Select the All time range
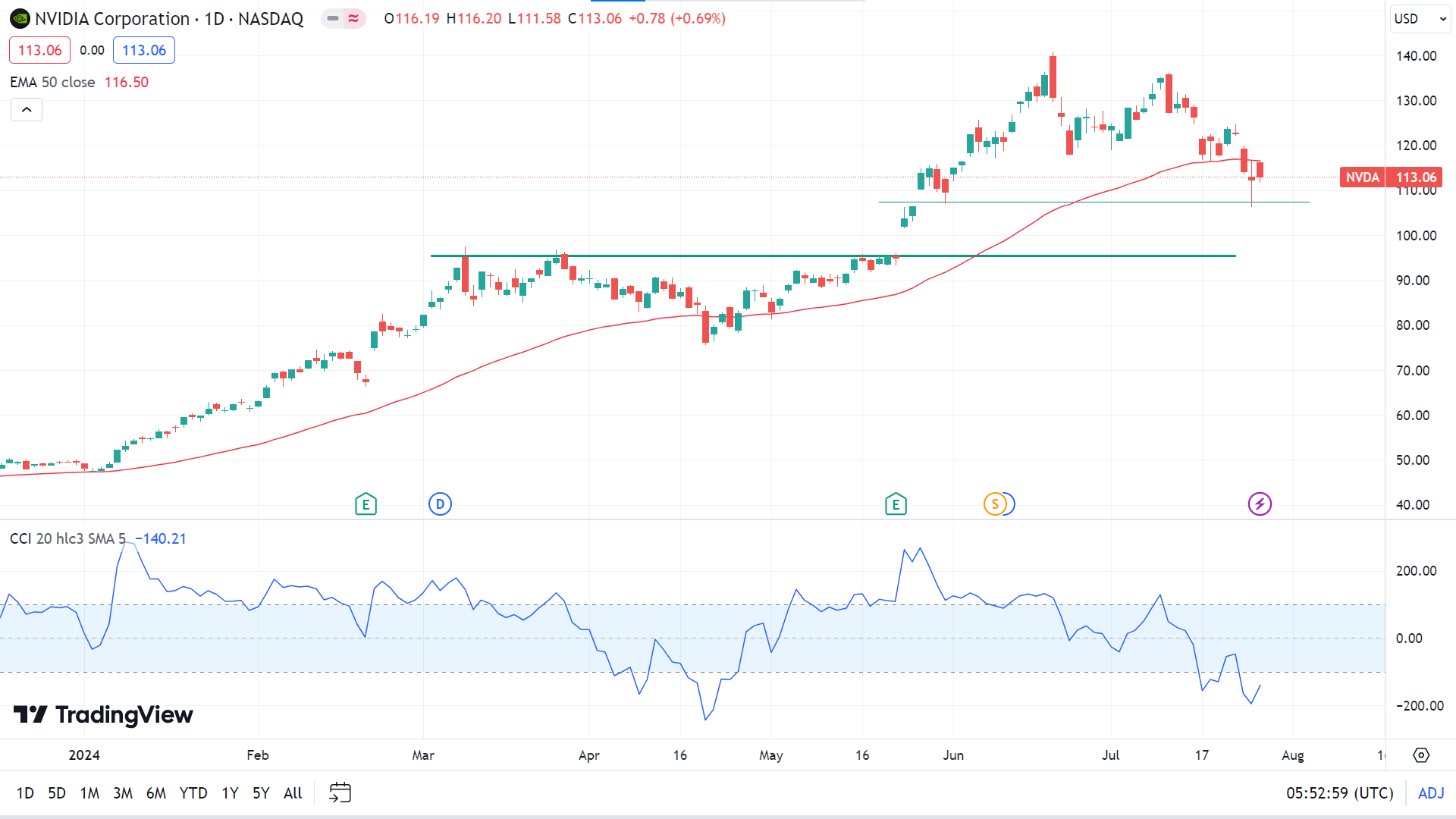This screenshot has width=1456, height=819. point(293,793)
